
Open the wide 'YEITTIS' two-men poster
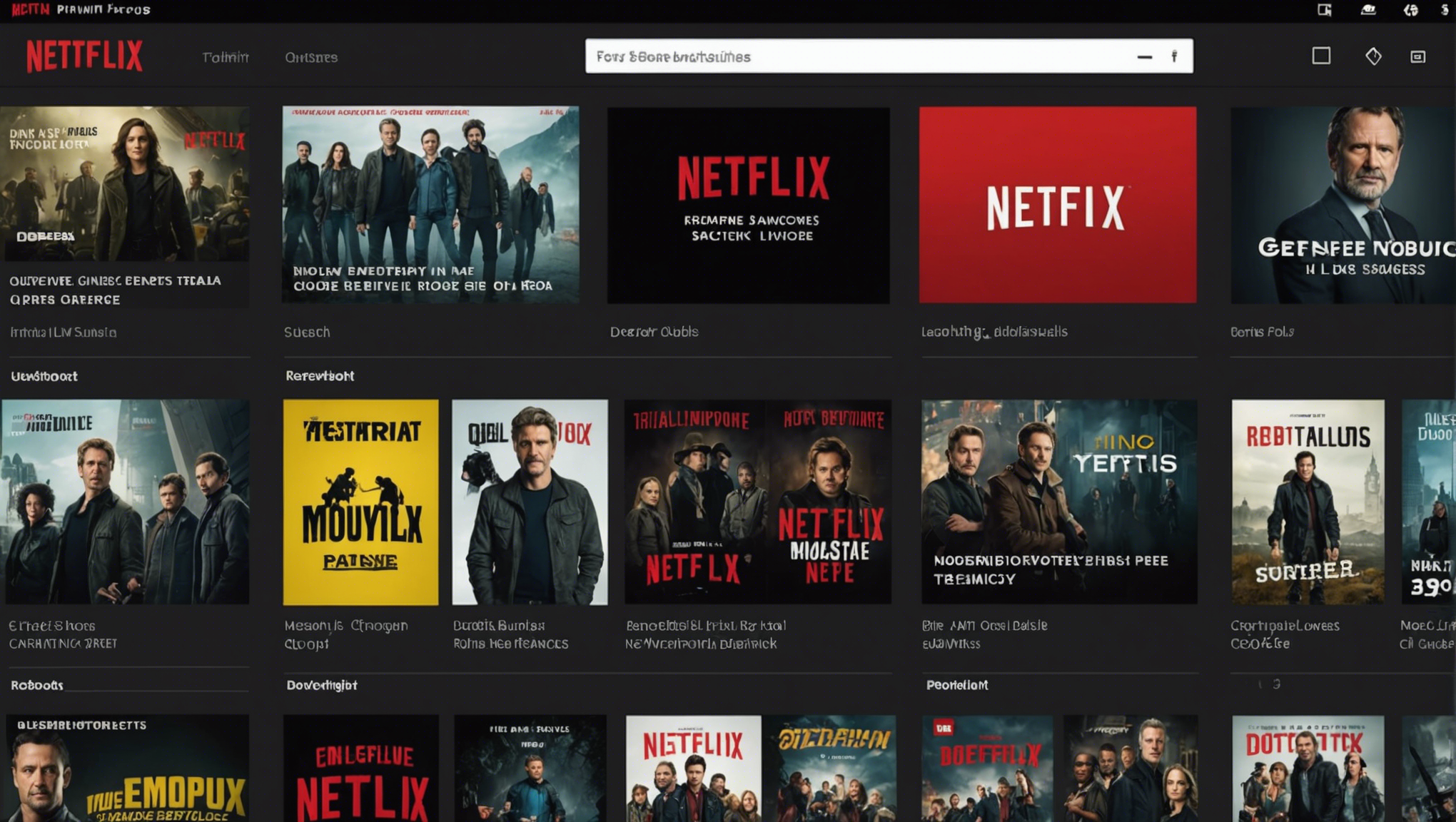click(x=1059, y=502)
